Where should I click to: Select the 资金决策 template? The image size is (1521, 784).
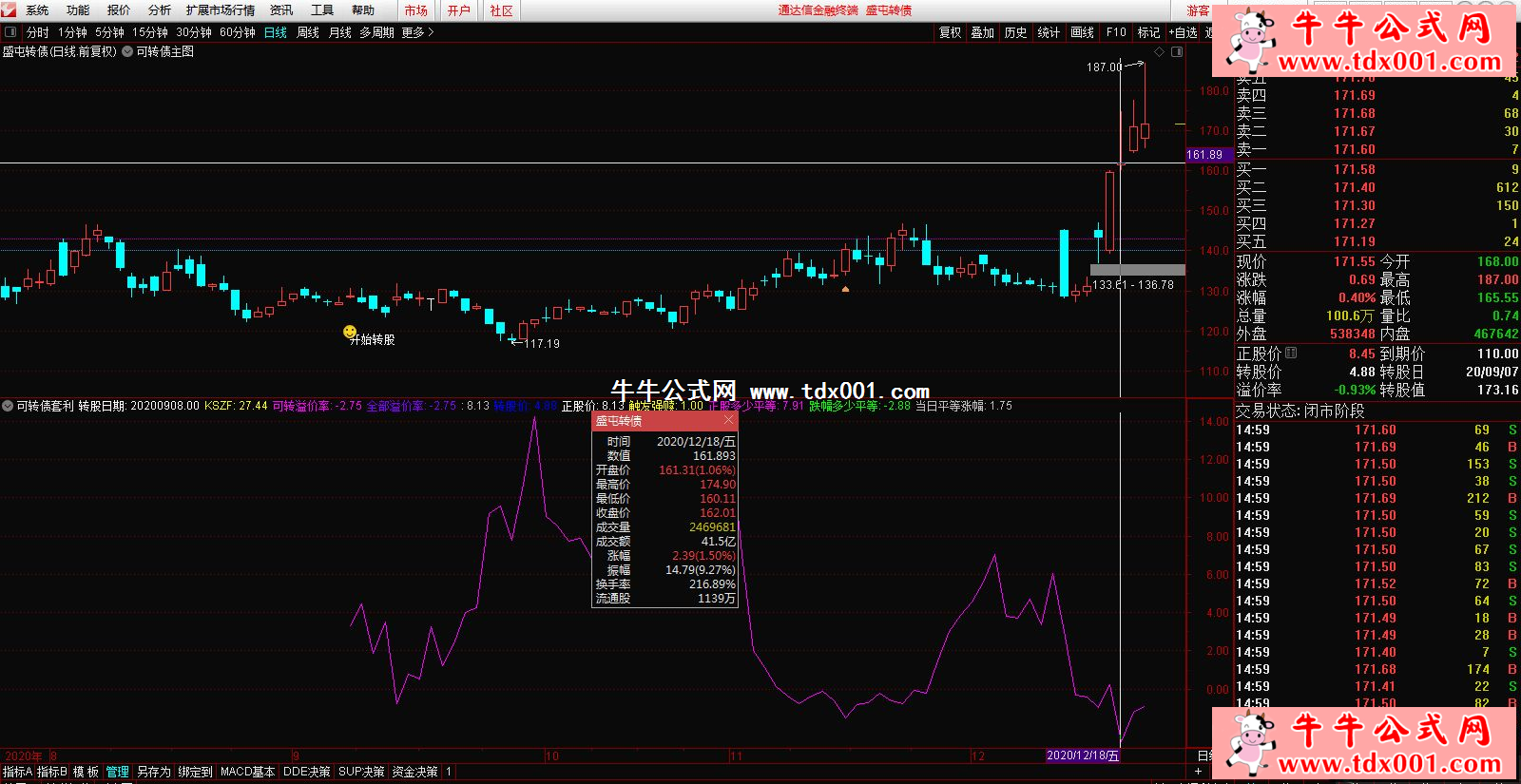pos(414,772)
